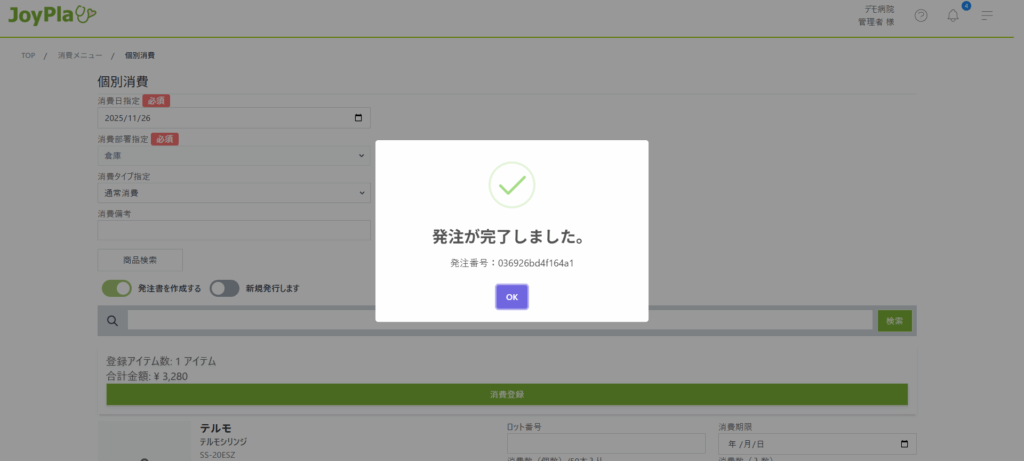Navigate to 消費メニュー breadcrumb

click(x=79, y=55)
